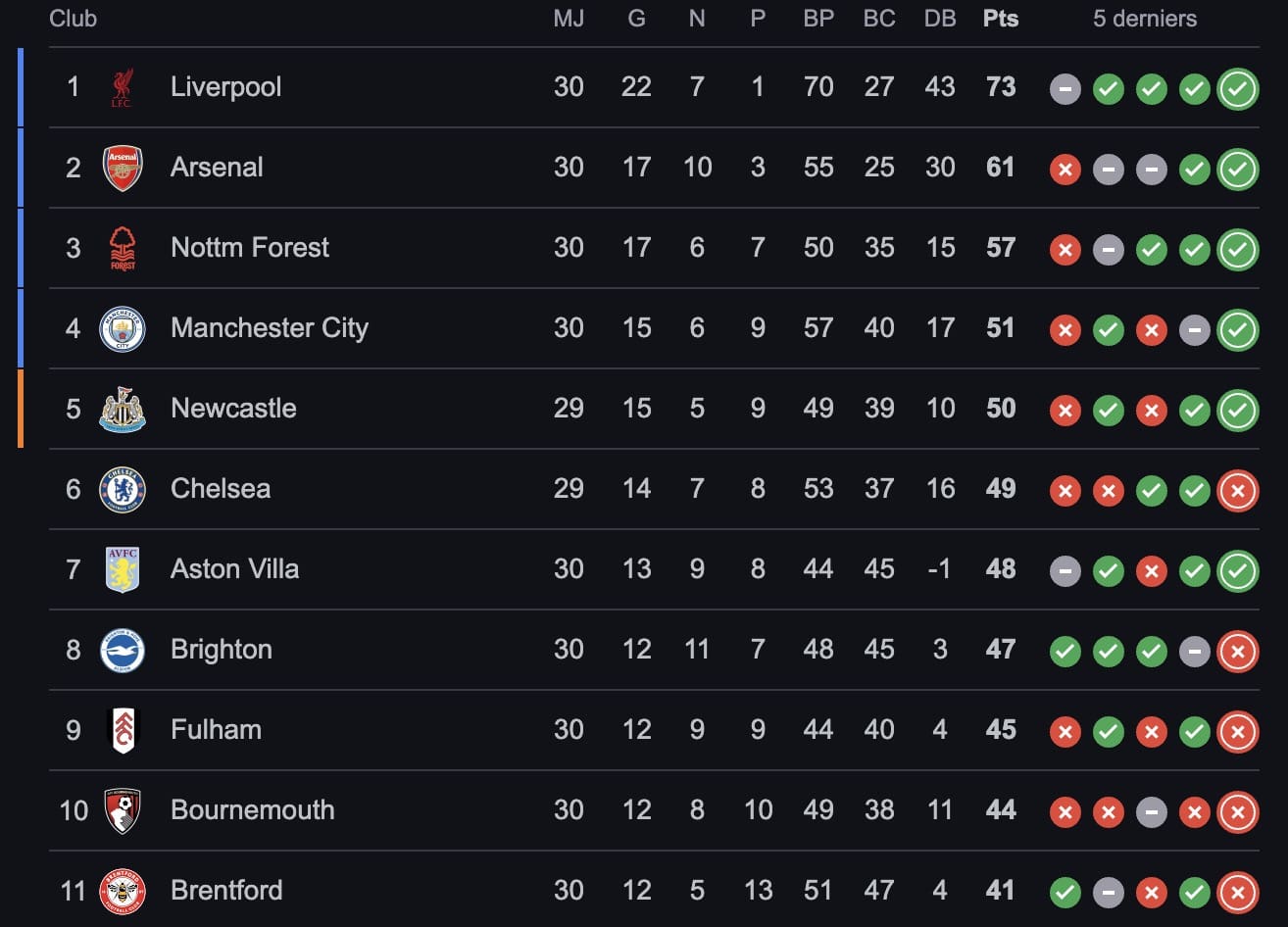1288x927 pixels.
Task: Click the Fulham club crest
Action: coord(123,730)
